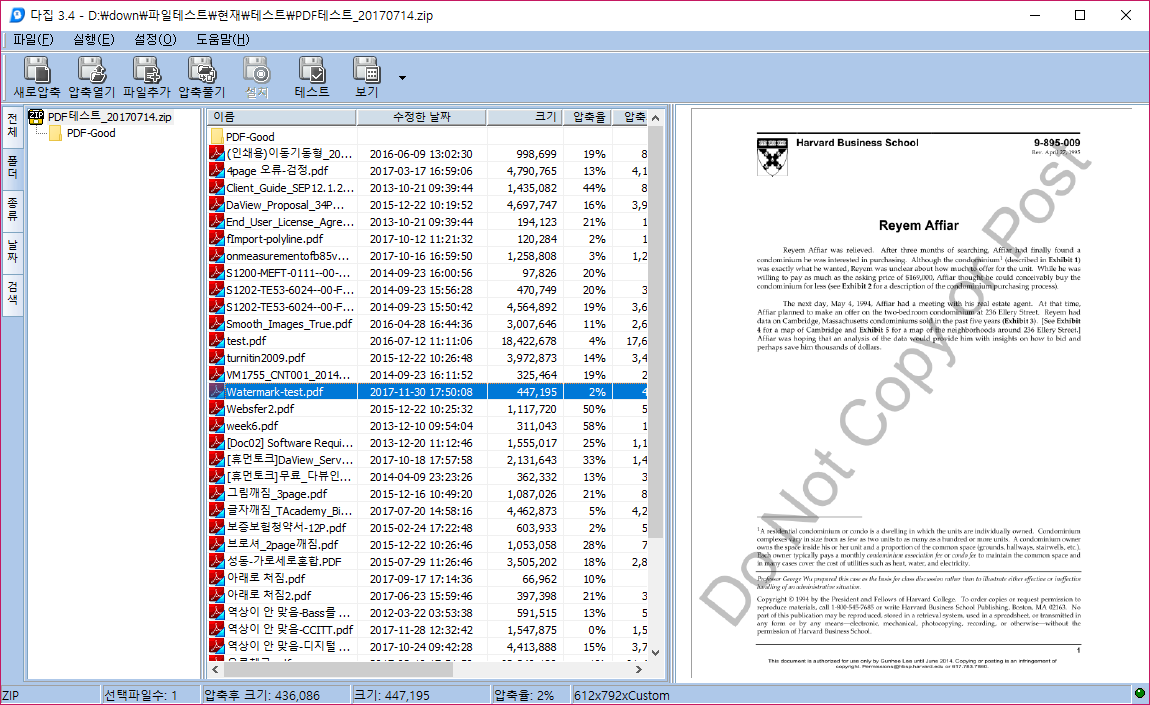
Task: Switch to the 검색 (search) side tab
Action: tap(13, 293)
